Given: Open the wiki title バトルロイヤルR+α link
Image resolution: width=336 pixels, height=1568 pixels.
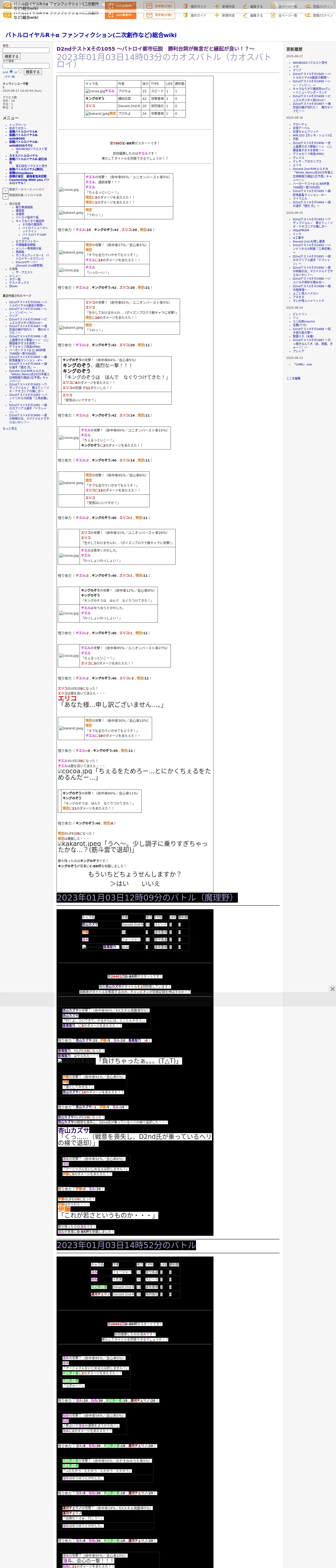Looking at the screenshot, I should pyautogui.click(x=91, y=35).
